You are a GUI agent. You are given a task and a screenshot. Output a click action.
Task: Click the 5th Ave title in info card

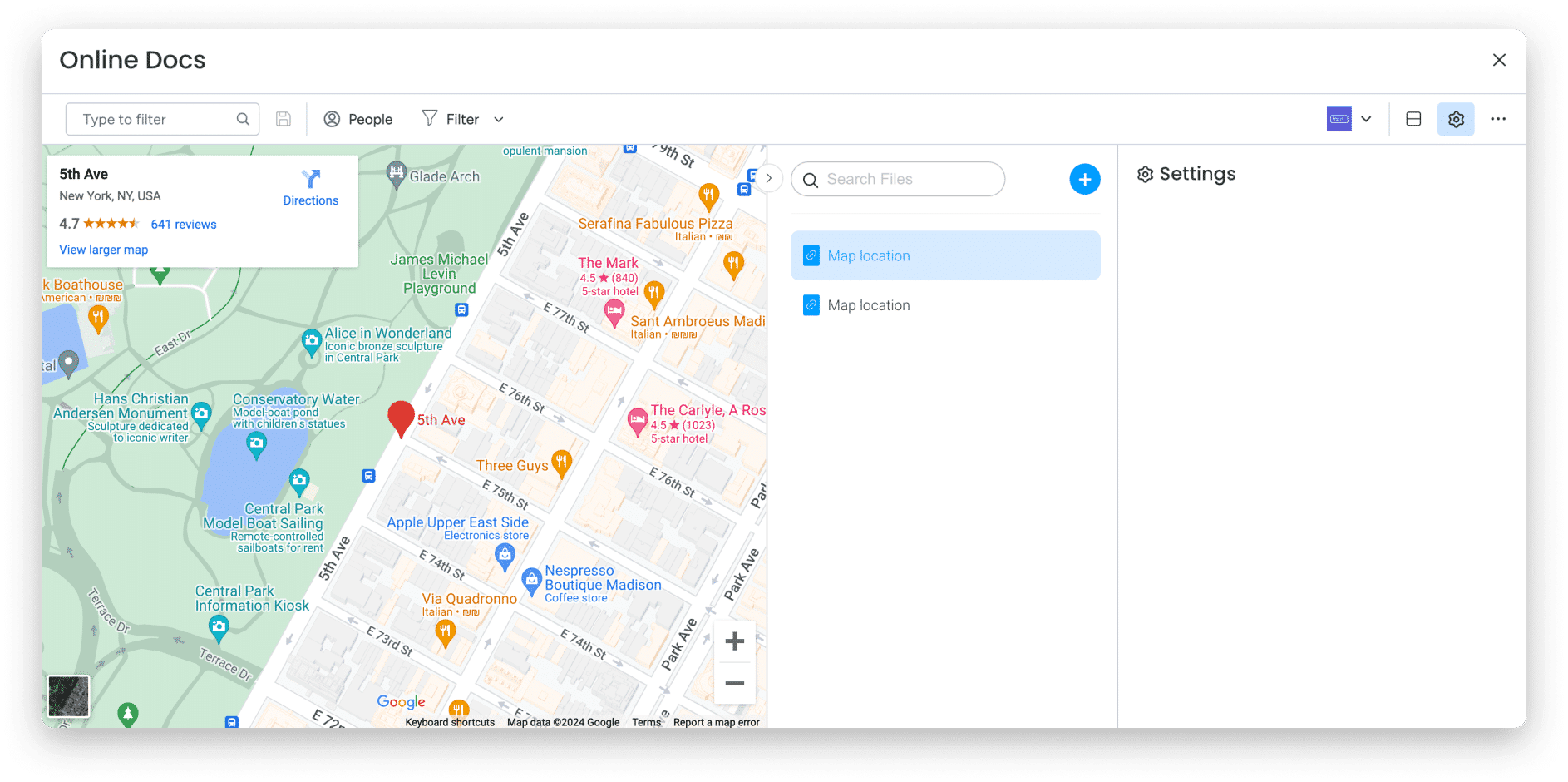(84, 174)
